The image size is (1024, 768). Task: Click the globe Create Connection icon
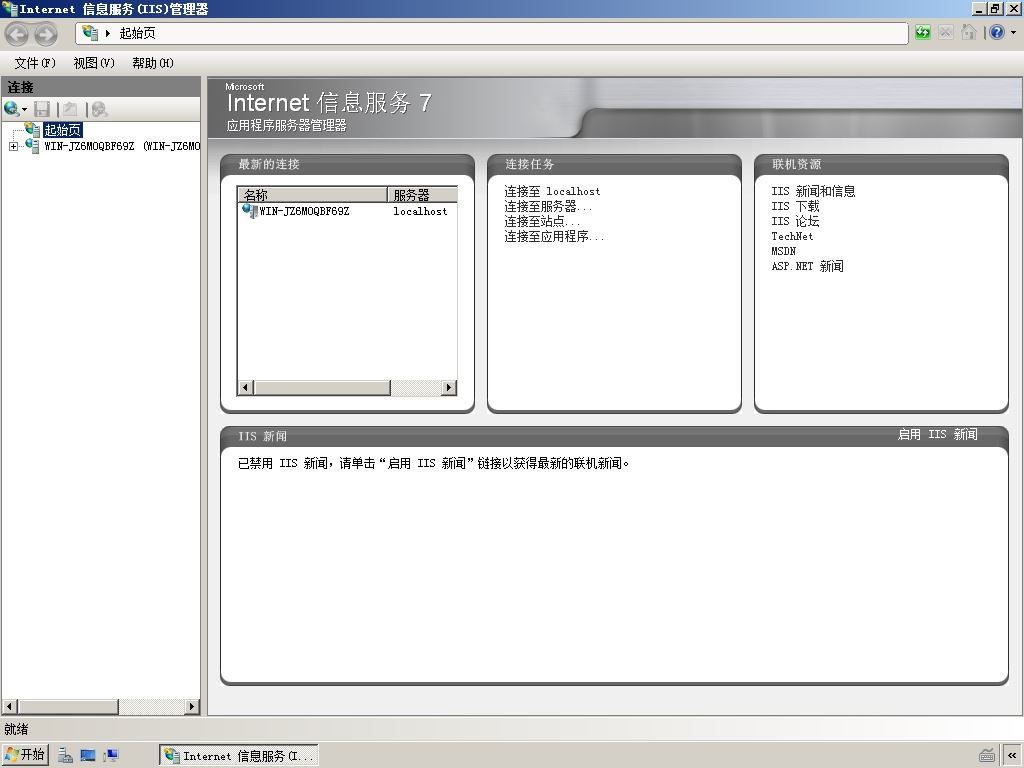[x=11, y=109]
